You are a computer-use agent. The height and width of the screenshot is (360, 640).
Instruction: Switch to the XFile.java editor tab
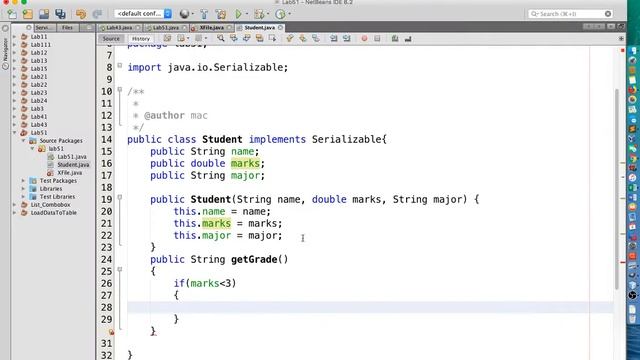pos(211,27)
